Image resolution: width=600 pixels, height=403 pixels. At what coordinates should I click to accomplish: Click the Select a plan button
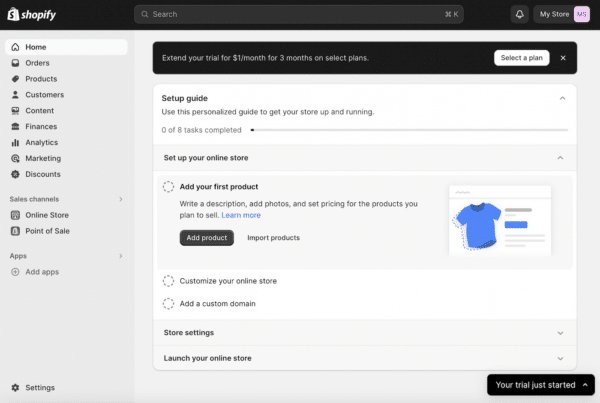coord(522,58)
